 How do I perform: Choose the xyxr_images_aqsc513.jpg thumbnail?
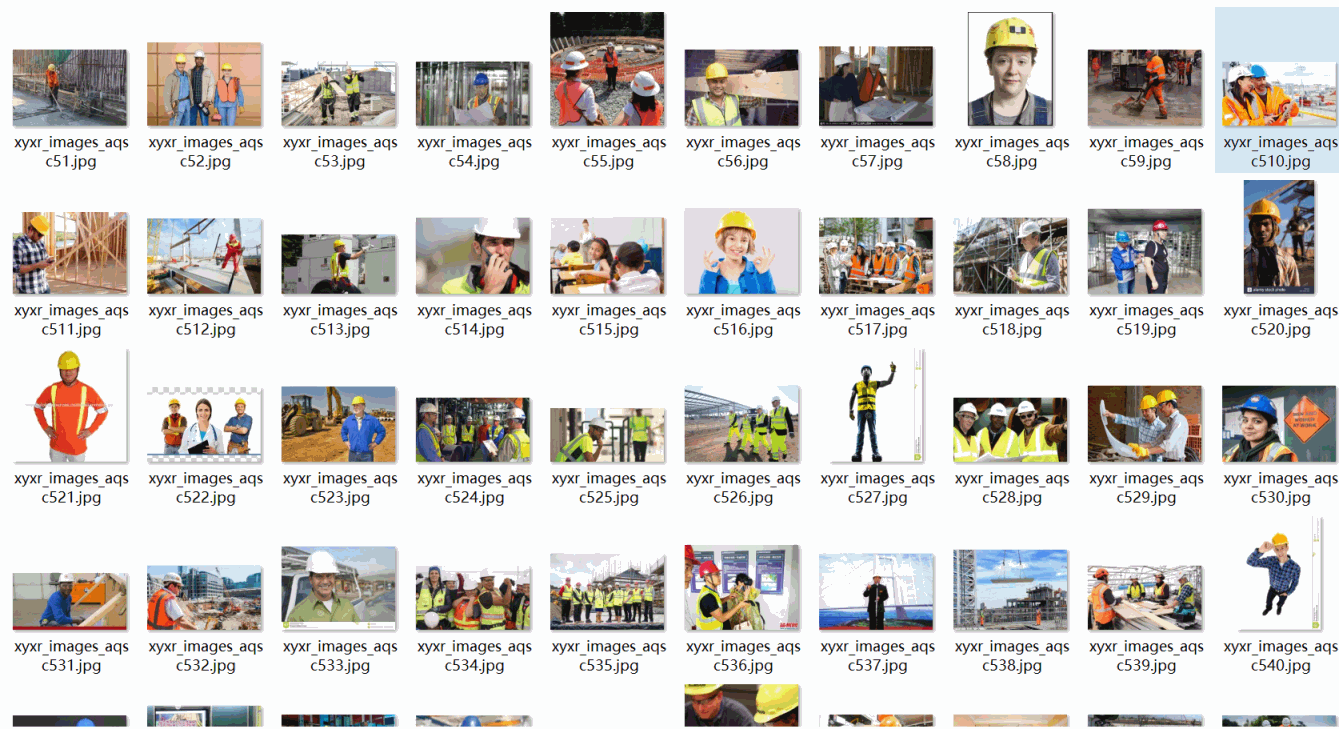click(x=339, y=264)
